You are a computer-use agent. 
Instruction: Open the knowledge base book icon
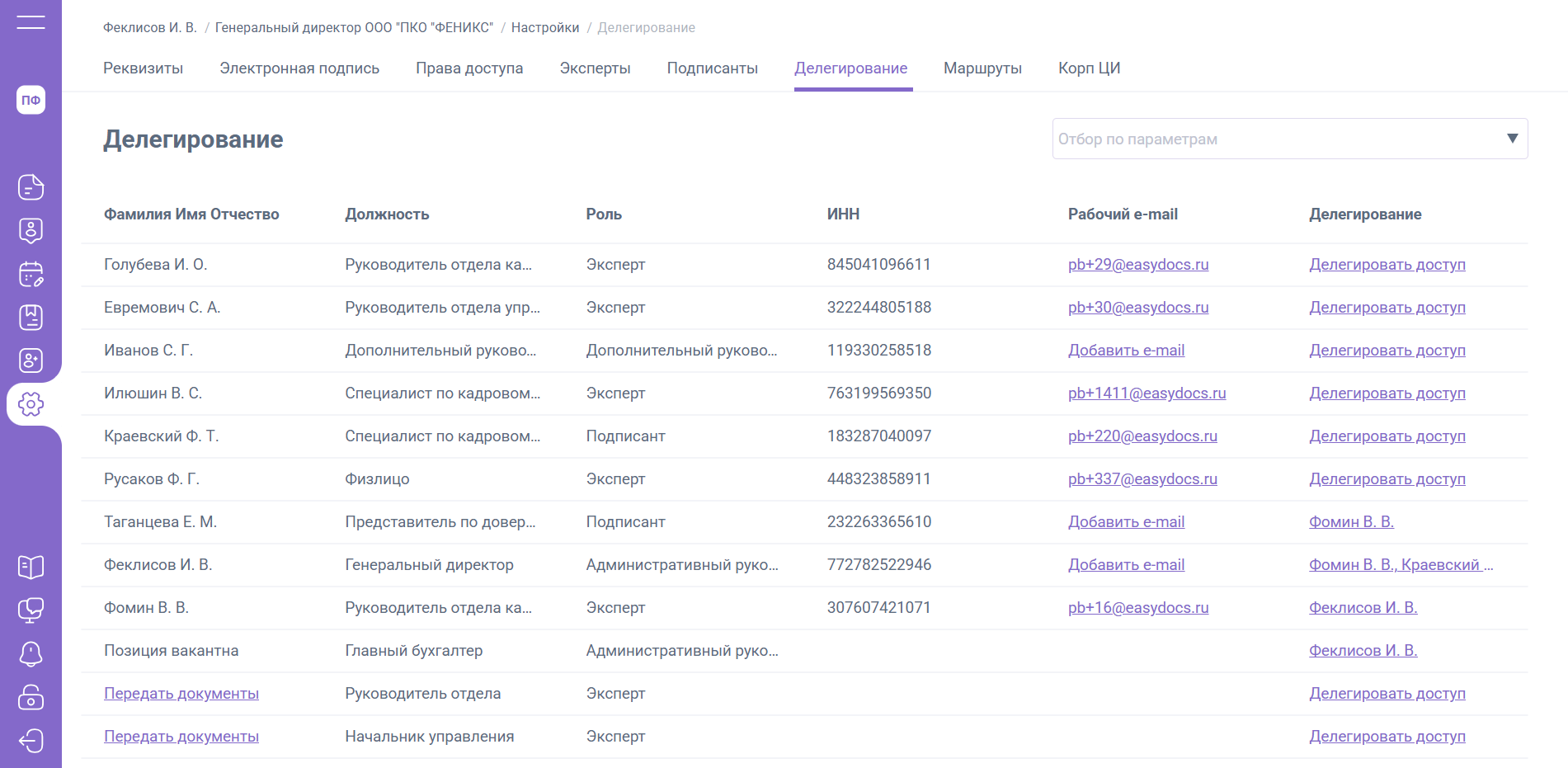[31, 567]
